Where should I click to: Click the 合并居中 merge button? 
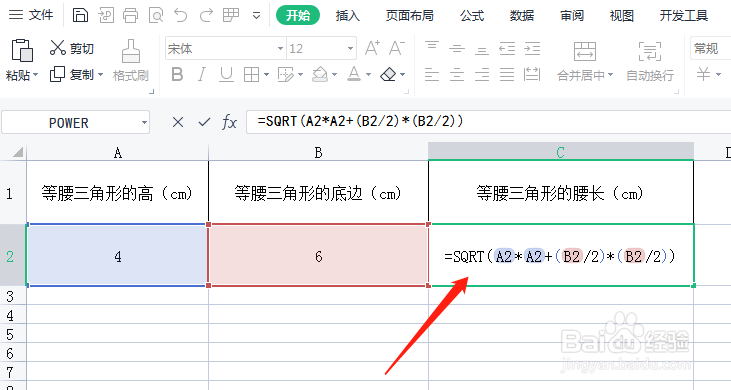point(585,61)
